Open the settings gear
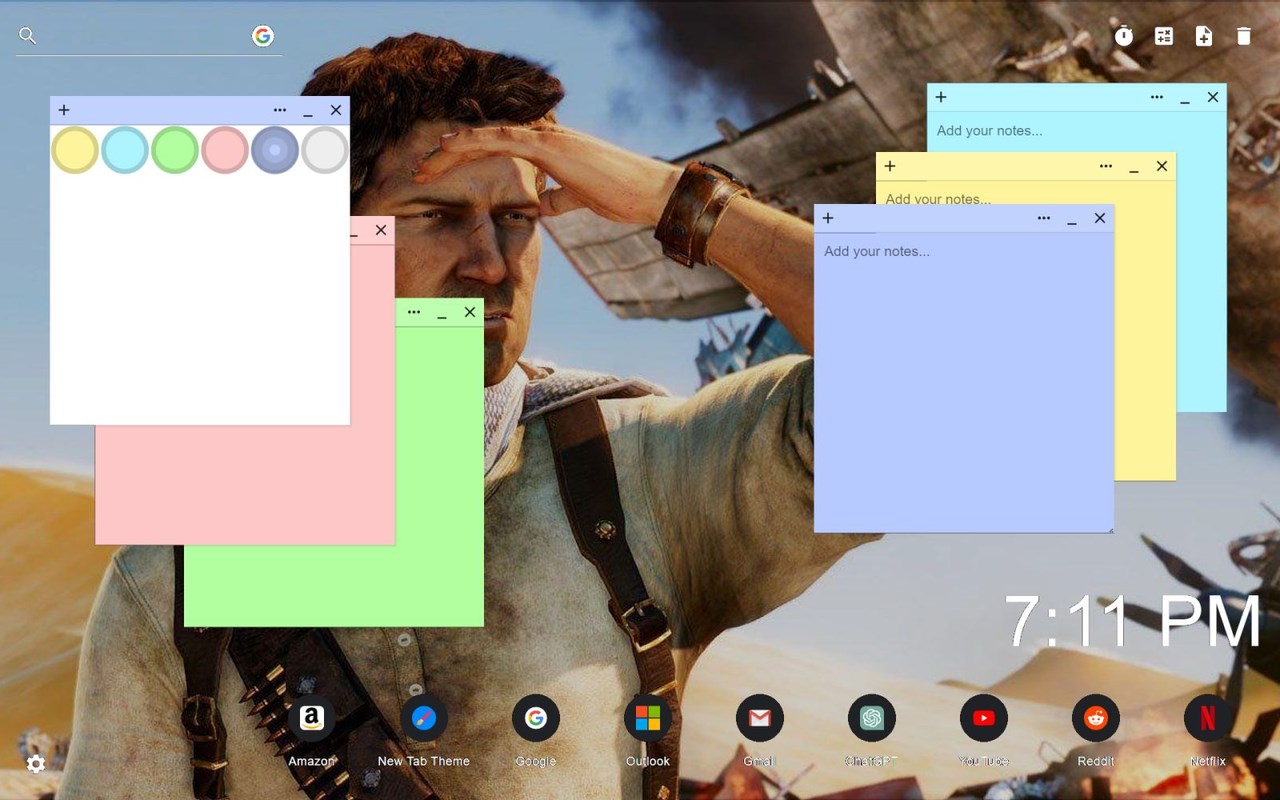Viewport: 1280px width, 800px height. 36,764
